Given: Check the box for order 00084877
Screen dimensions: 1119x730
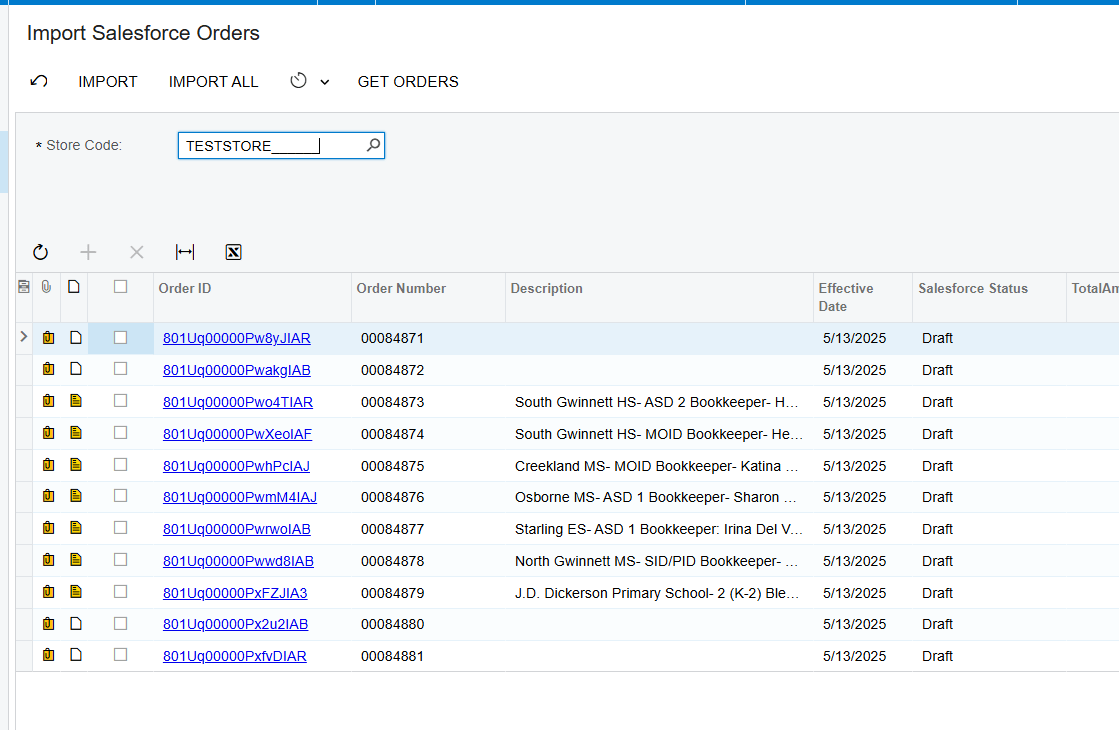Looking at the screenshot, I should click(121, 528).
